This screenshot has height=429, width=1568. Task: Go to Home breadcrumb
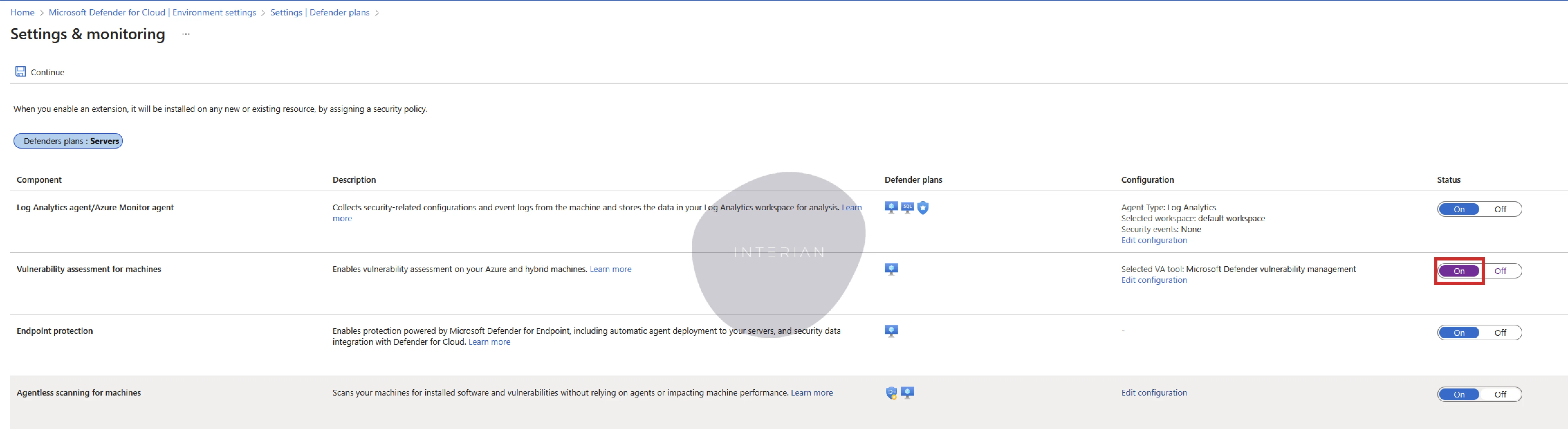22,12
